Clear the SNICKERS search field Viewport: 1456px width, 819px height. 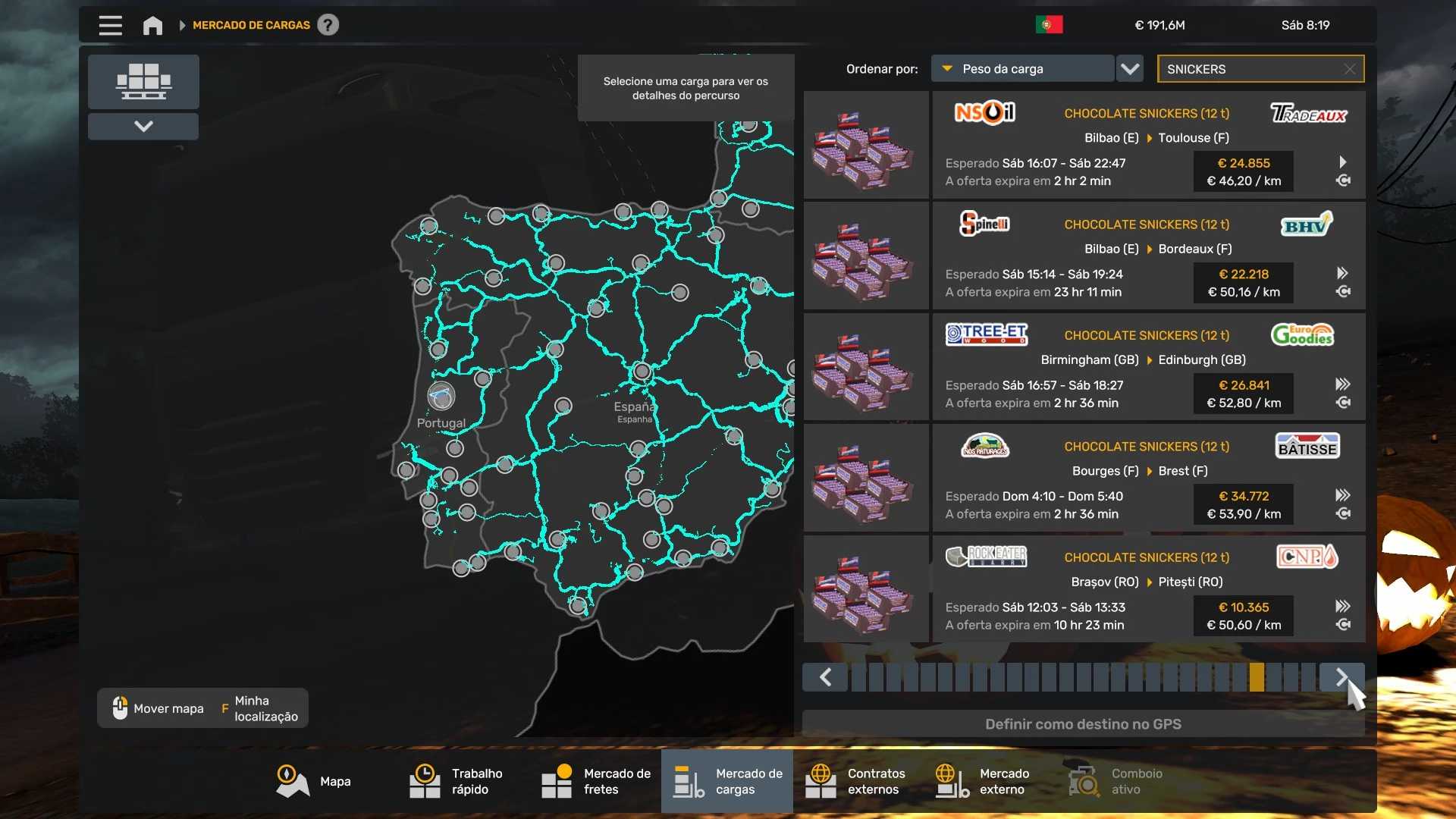1349,69
